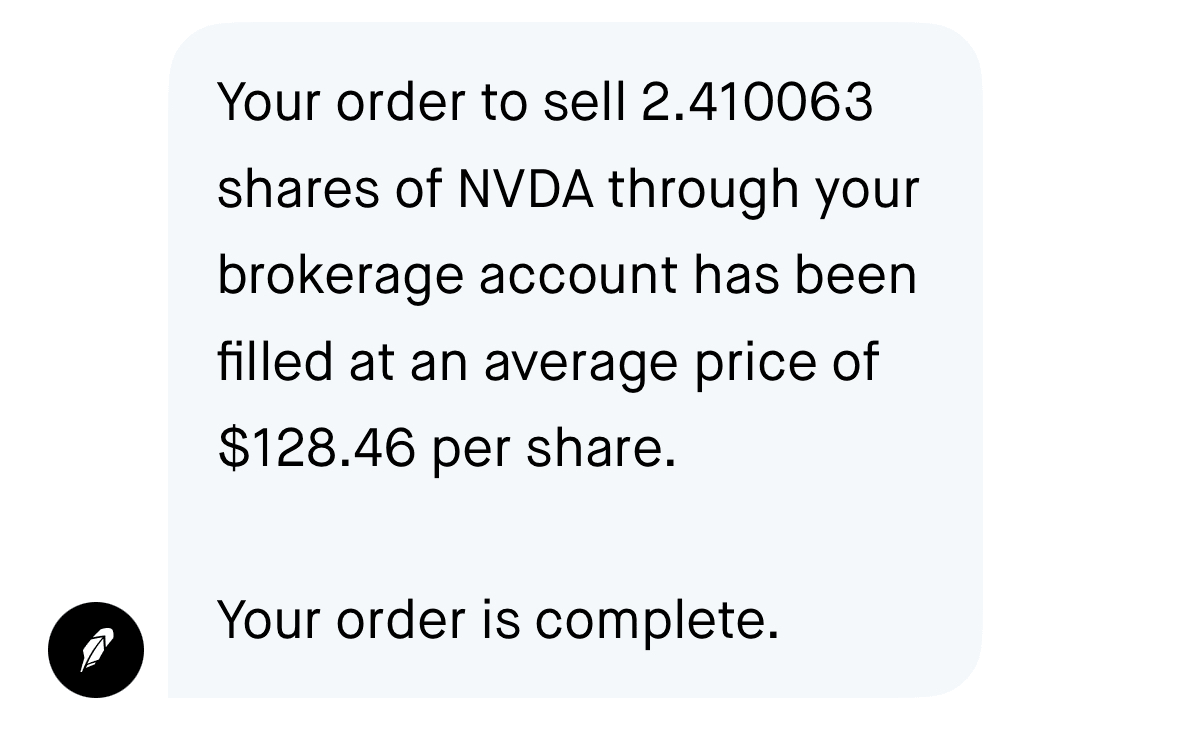Screen dimensions: 1179x742
Task: Click the word "order" in the last line
Action: (401, 620)
